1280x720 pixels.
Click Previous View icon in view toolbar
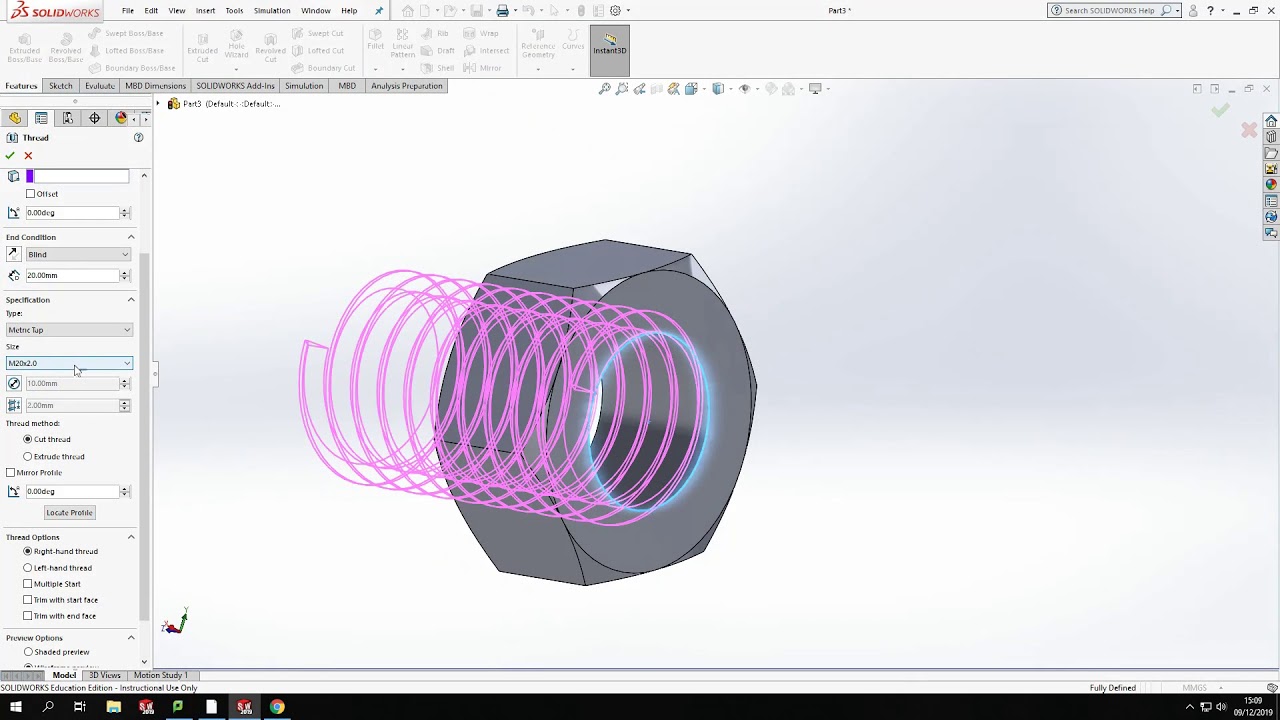[x=640, y=89]
